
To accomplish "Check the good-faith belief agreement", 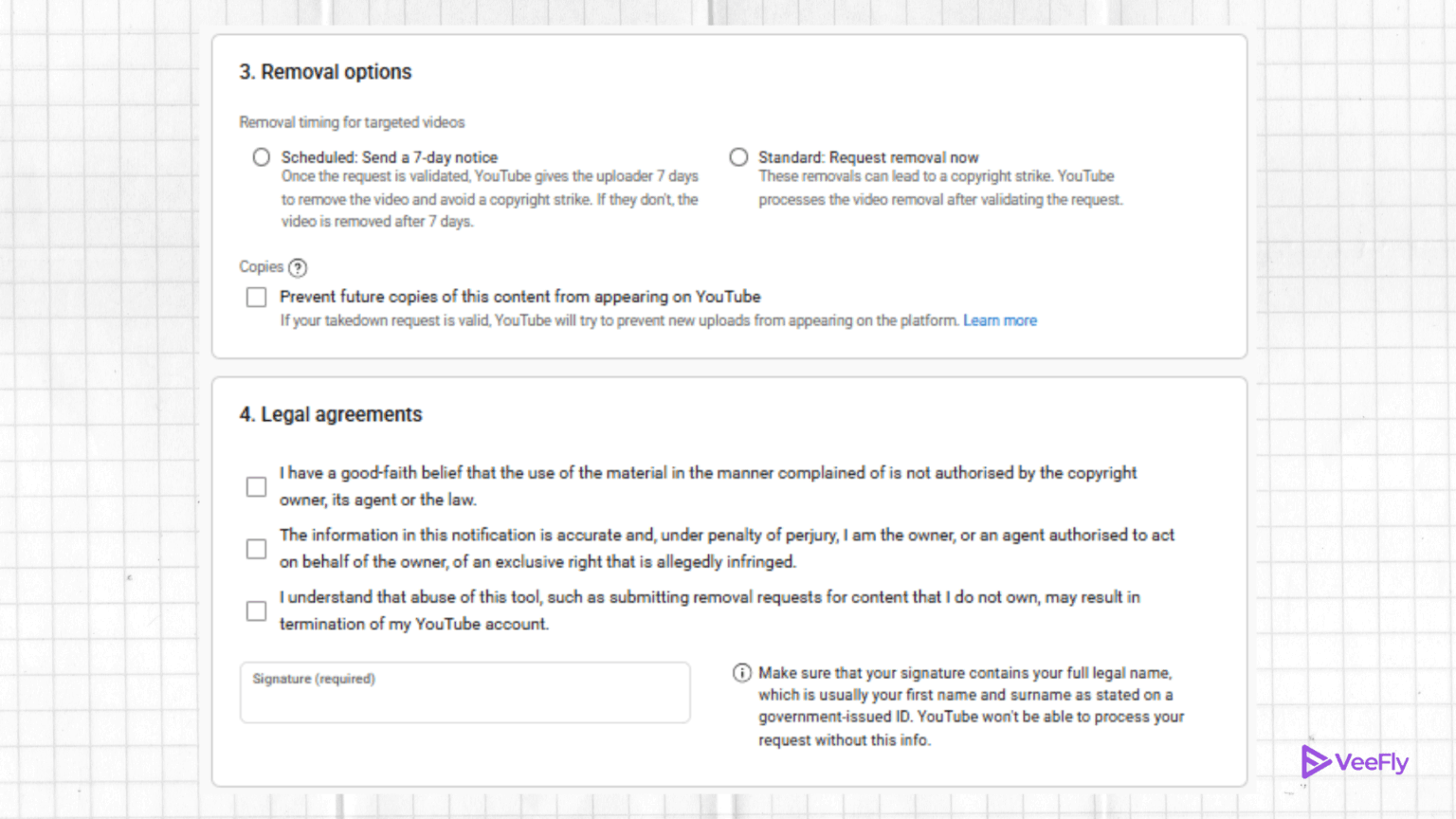I will coord(256,486).
